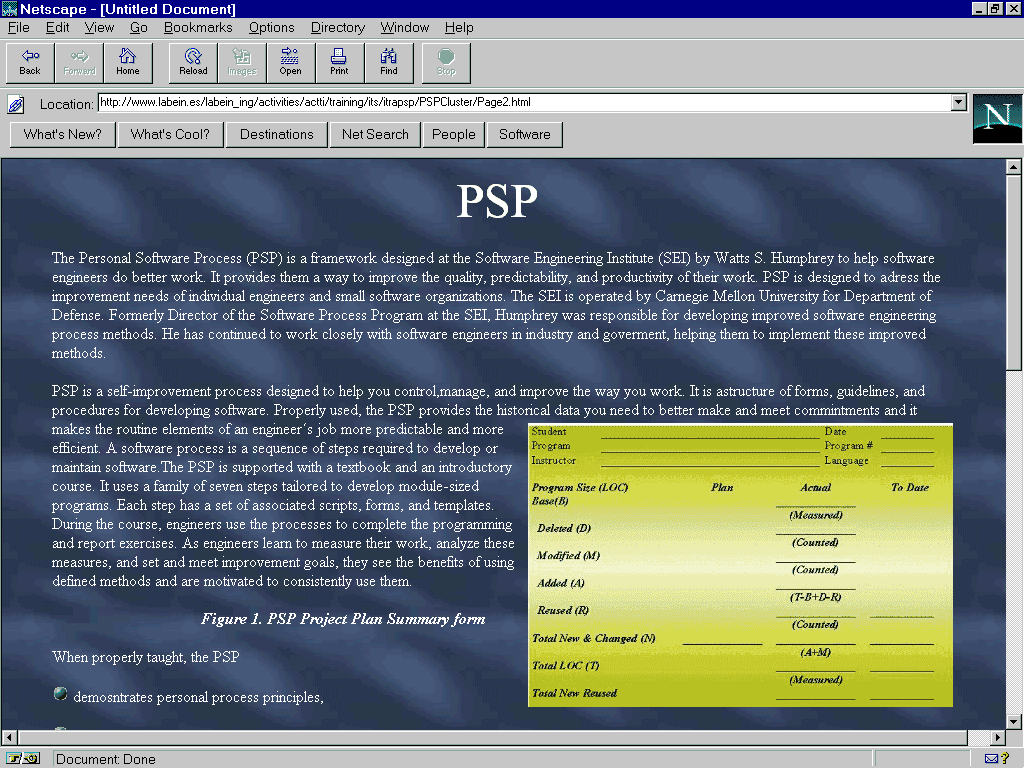Click the Destinations directory button
This screenshot has width=1024, height=768.
click(276, 135)
